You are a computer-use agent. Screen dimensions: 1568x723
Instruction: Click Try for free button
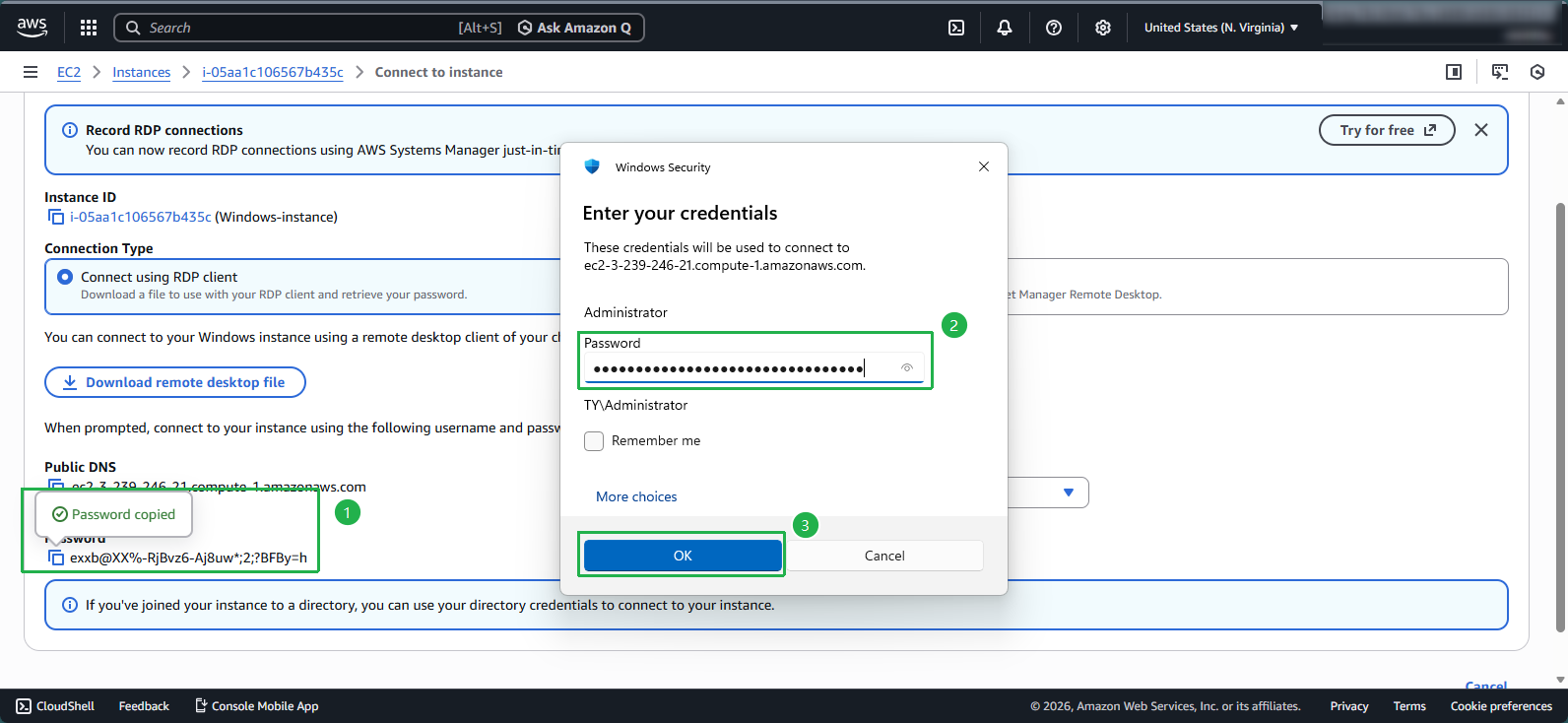(x=1387, y=130)
